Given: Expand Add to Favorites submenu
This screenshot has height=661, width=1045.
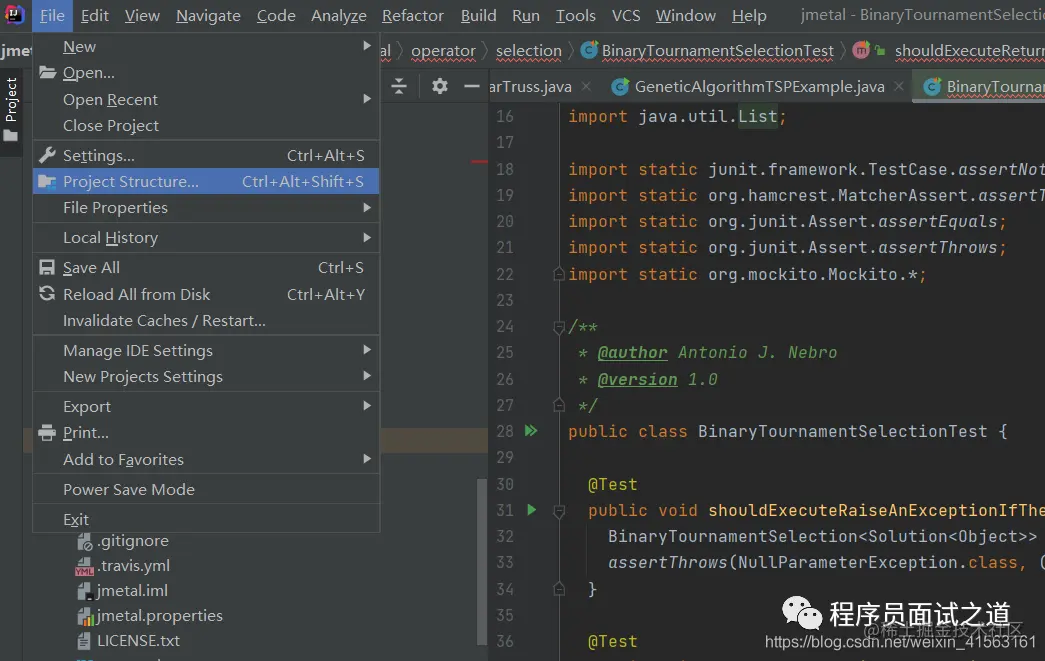Looking at the screenshot, I should coord(206,459).
